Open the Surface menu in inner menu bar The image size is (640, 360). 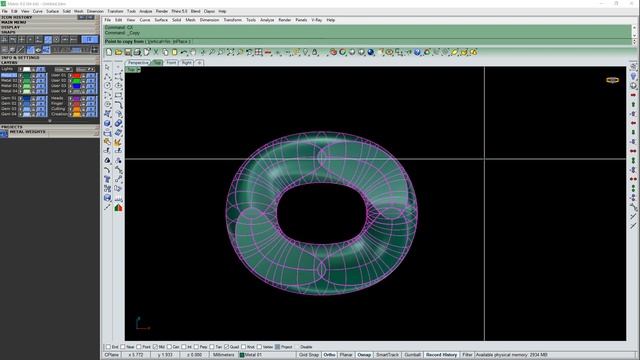point(161,20)
